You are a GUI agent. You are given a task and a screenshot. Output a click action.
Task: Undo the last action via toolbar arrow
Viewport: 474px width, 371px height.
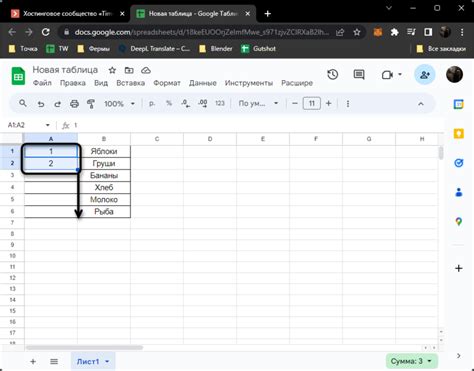41,104
